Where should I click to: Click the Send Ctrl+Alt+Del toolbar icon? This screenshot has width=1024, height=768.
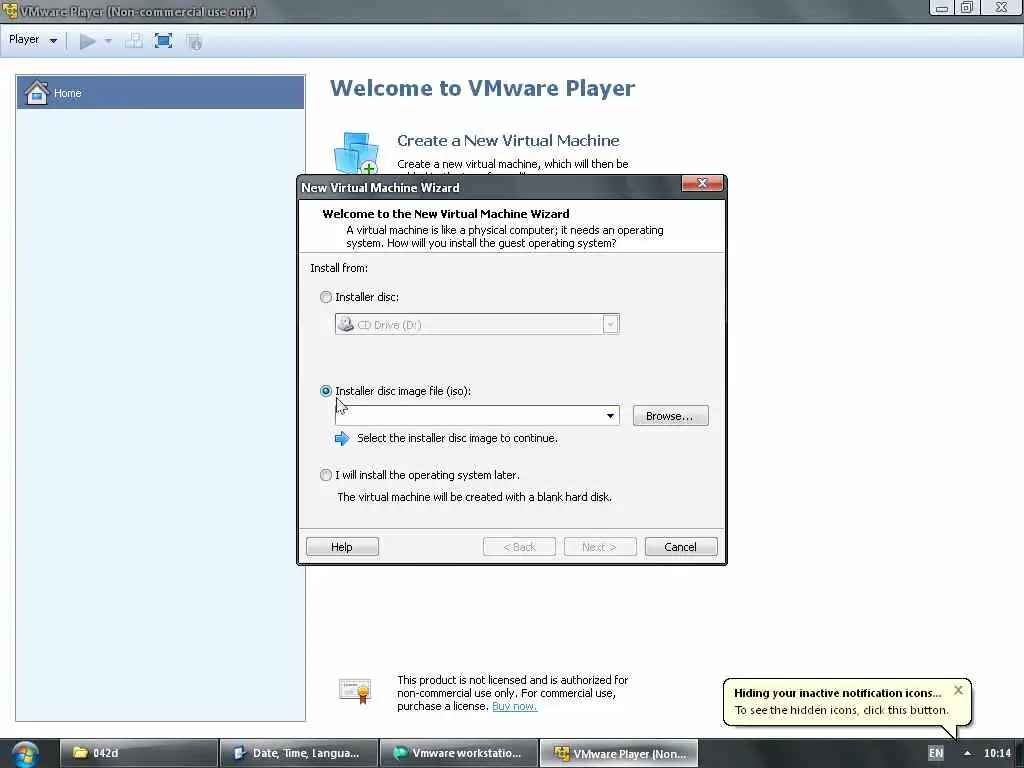134,42
